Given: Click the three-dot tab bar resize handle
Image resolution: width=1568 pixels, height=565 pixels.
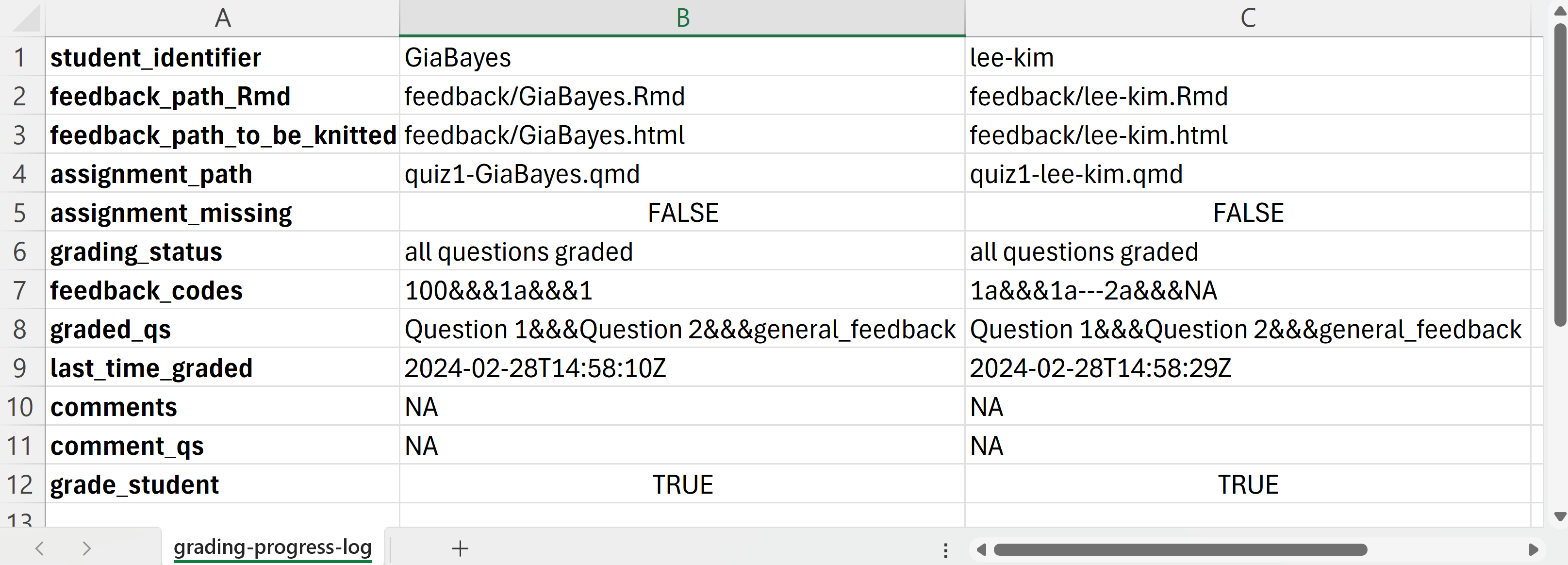Looking at the screenshot, I should (x=945, y=550).
